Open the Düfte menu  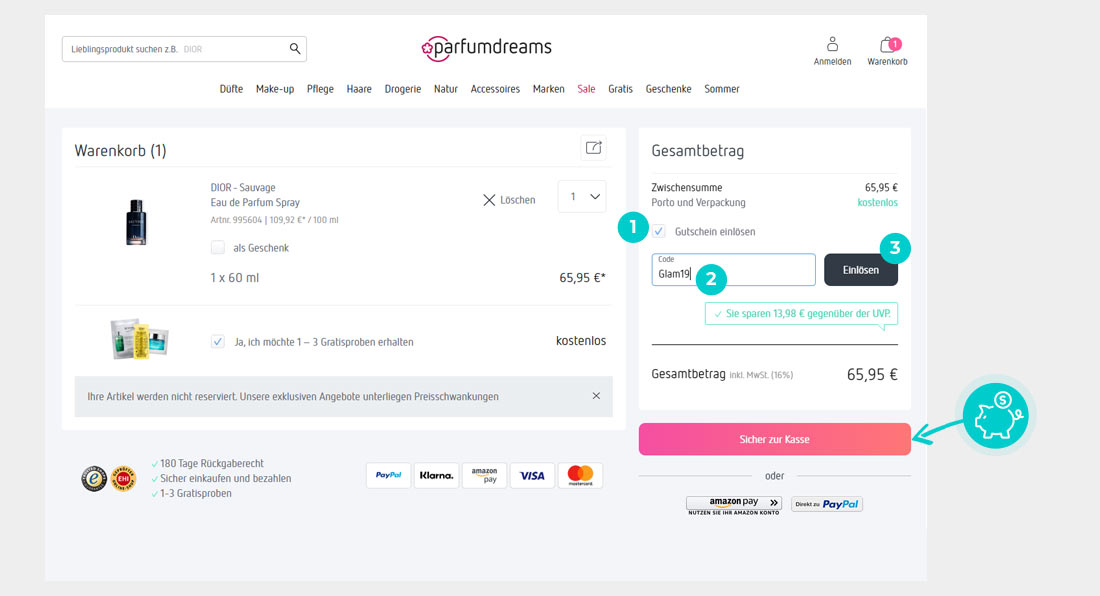231,89
